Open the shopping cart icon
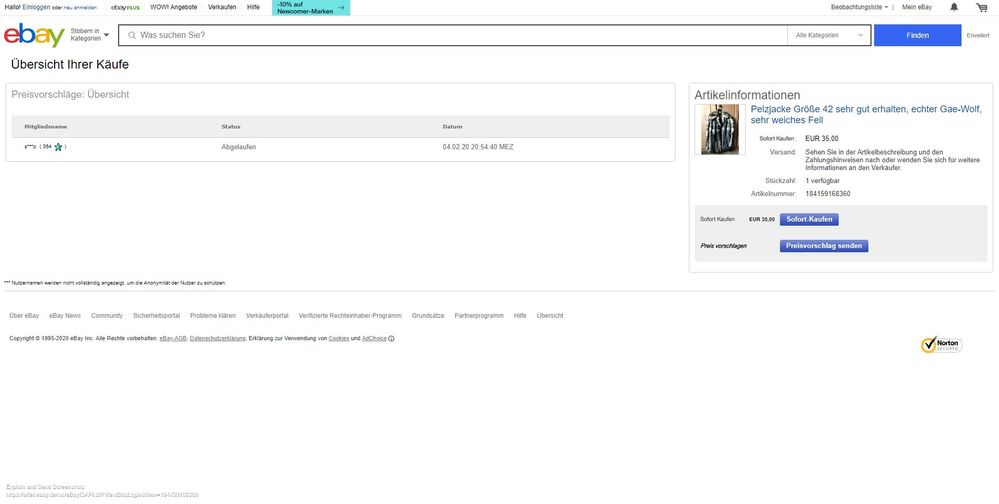Image resolution: width=999 pixels, height=504 pixels. click(981, 7)
